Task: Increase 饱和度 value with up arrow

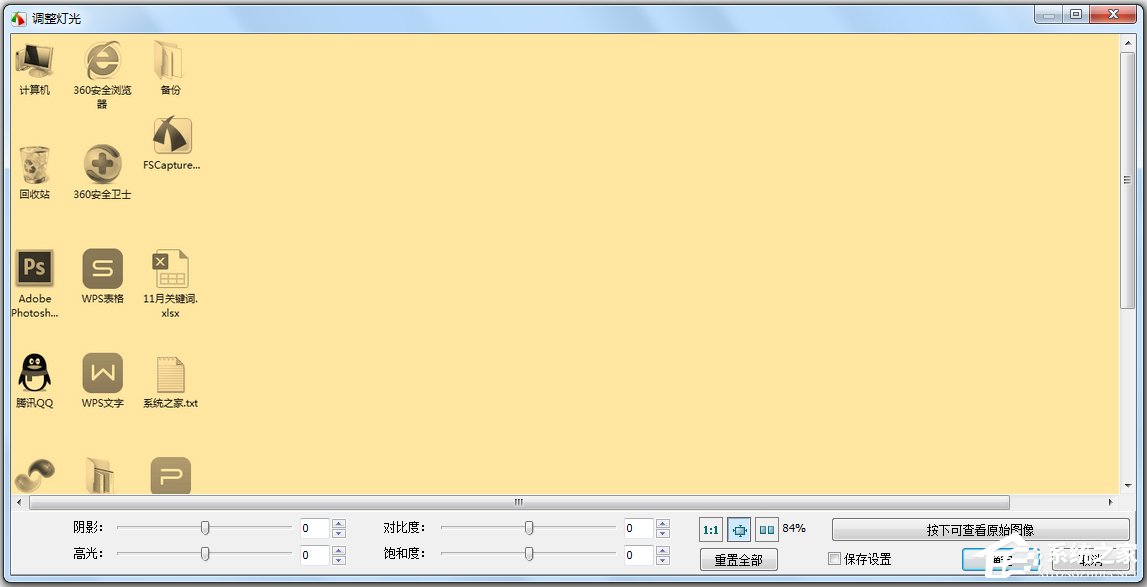Action: [663, 550]
